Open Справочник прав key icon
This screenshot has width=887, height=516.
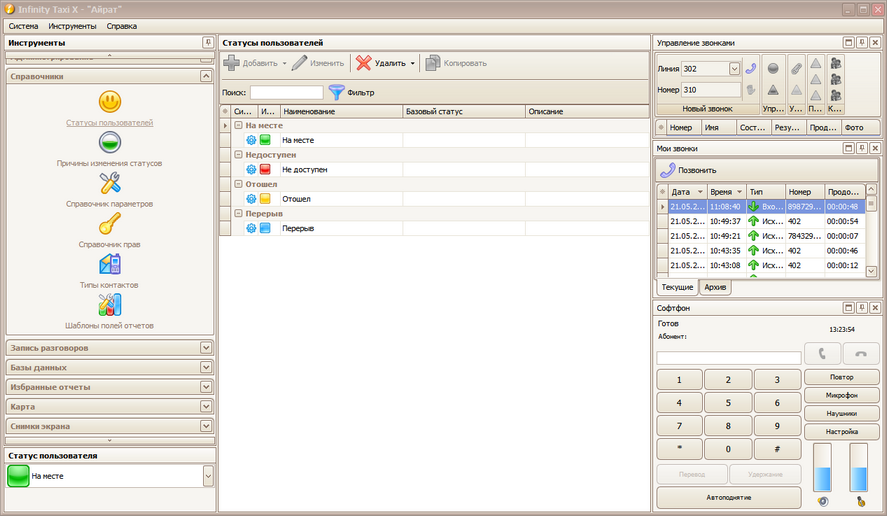point(110,224)
